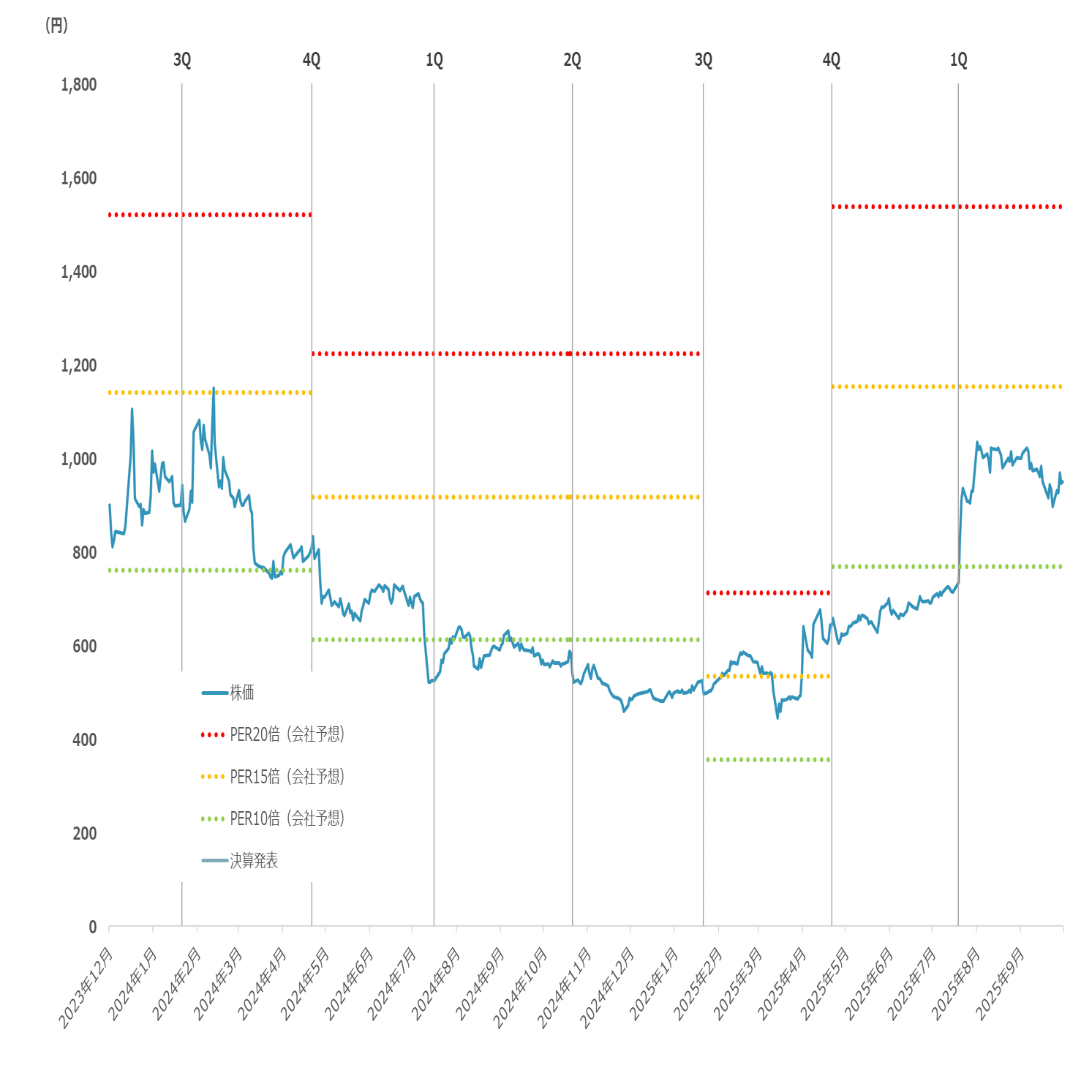Click the 2025年1月 x-axis label
Image resolution: width=1092 pixels, height=1092 pixels.
pos(655,984)
